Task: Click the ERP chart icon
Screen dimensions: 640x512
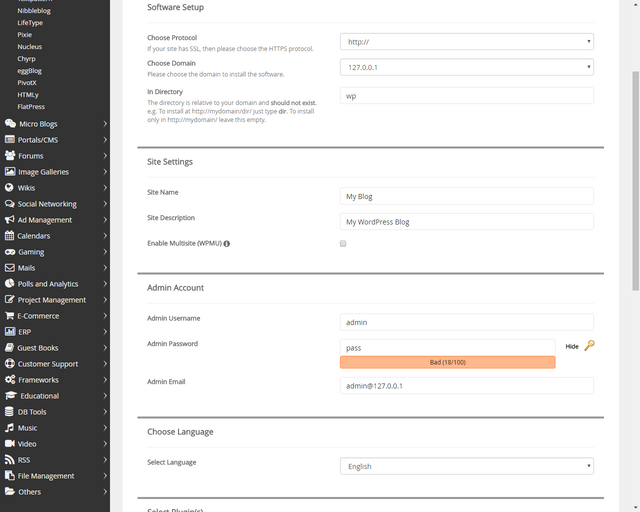Action: click(10, 332)
